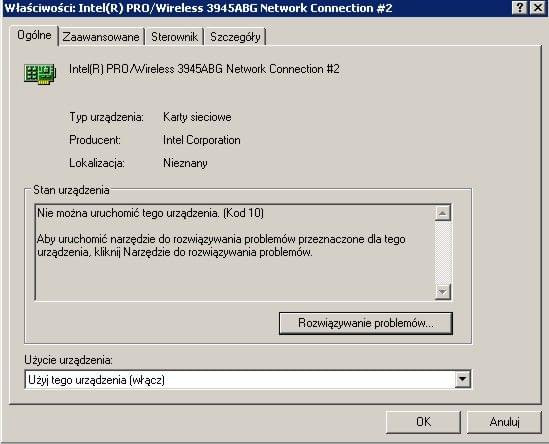Cancel with the Anuluj button
The image size is (549, 444).
[x=504, y=422]
